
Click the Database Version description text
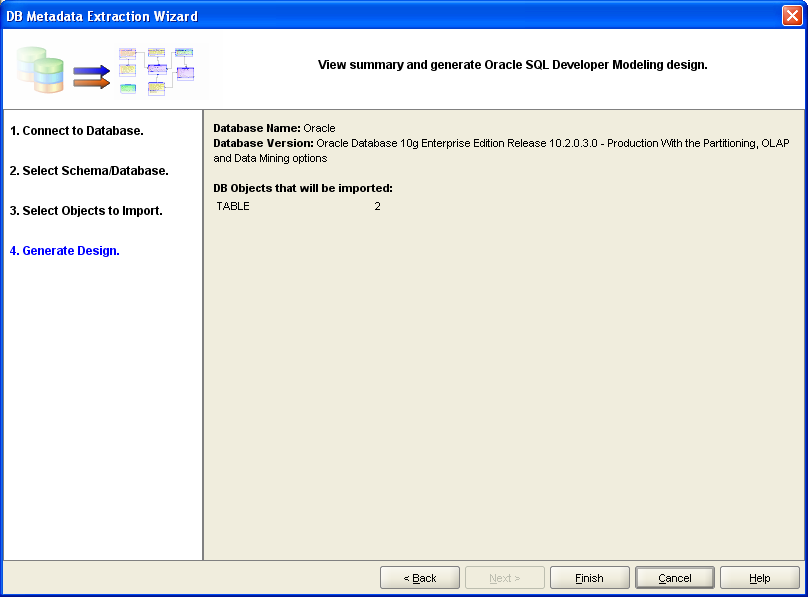tap(501, 150)
